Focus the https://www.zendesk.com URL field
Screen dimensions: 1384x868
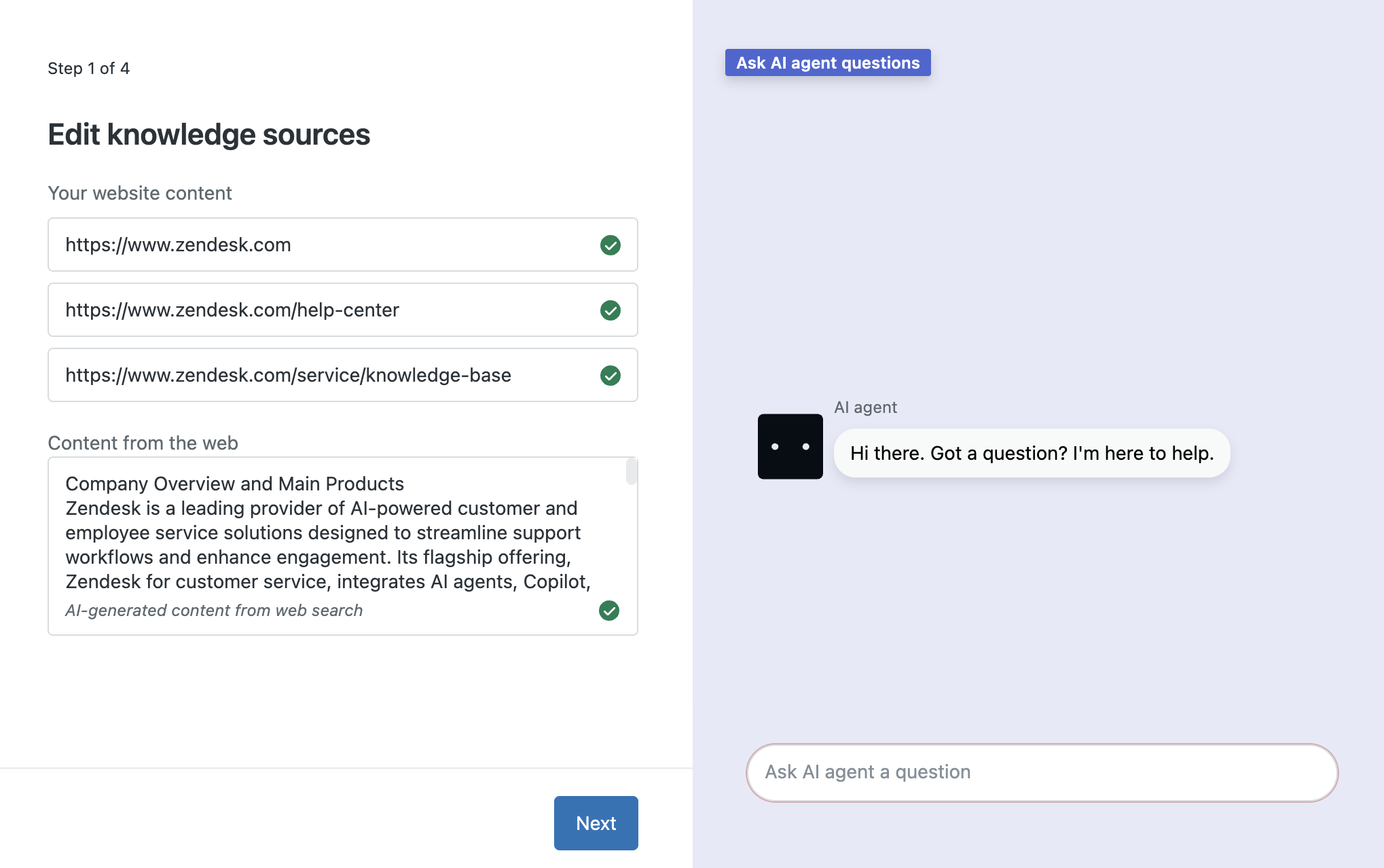click(x=319, y=245)
